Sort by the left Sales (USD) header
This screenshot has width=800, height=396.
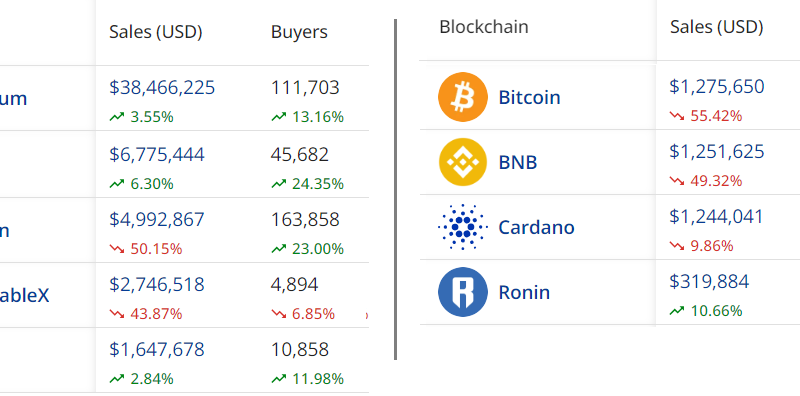(x=156, y=32)
